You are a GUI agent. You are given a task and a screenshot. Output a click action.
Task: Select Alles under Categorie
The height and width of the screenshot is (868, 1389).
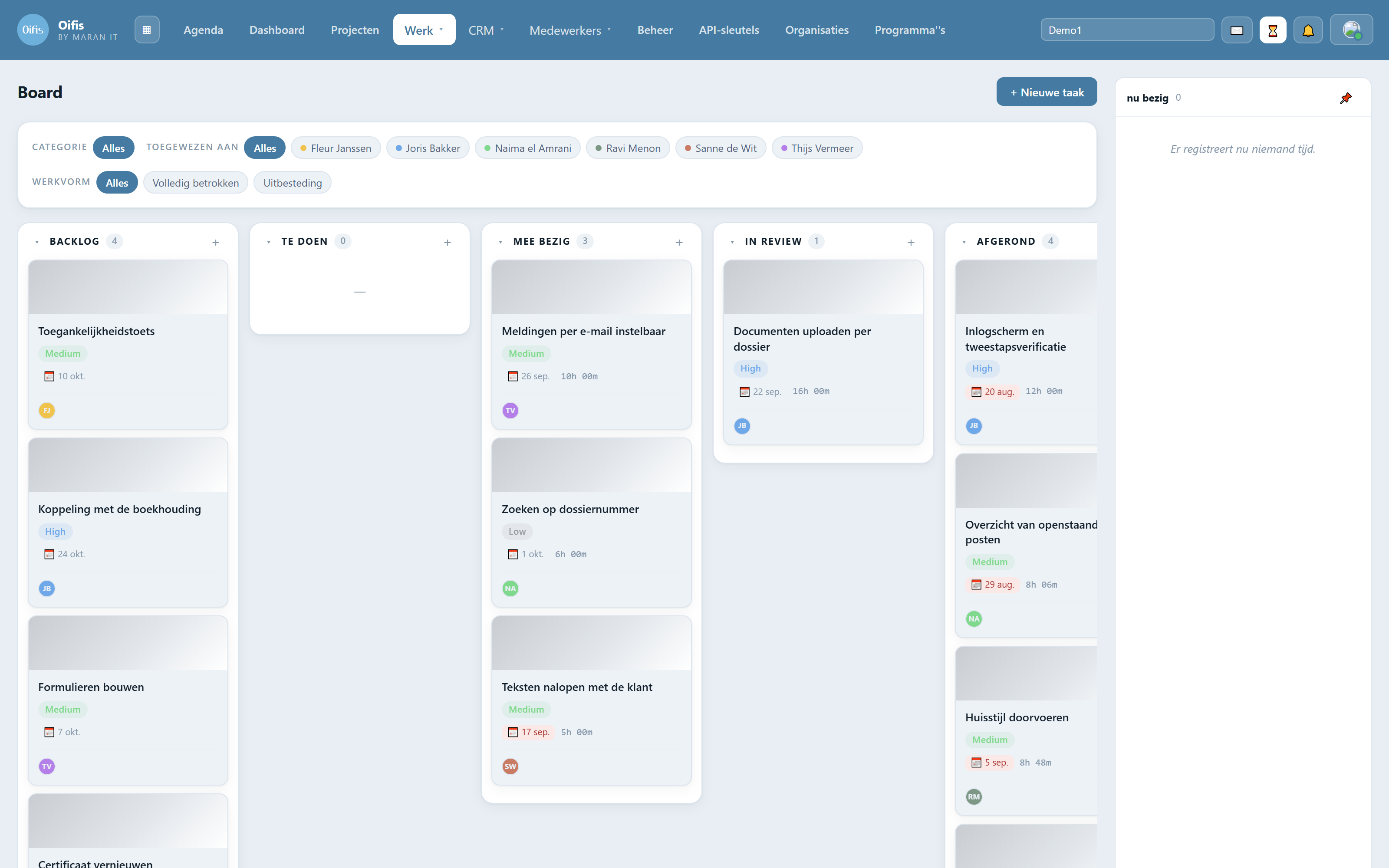pos(114,148)
